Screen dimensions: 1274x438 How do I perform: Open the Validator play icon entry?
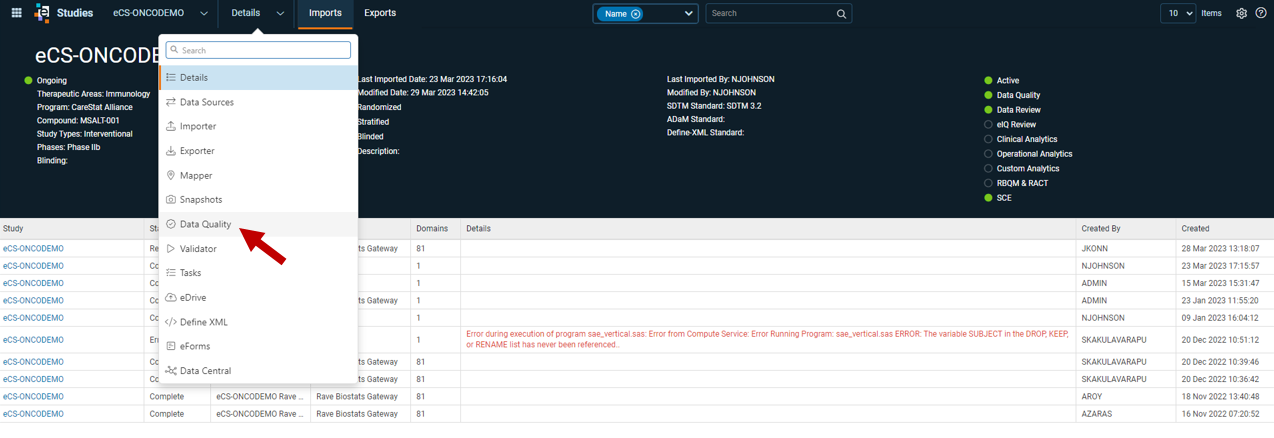[171, 248]
